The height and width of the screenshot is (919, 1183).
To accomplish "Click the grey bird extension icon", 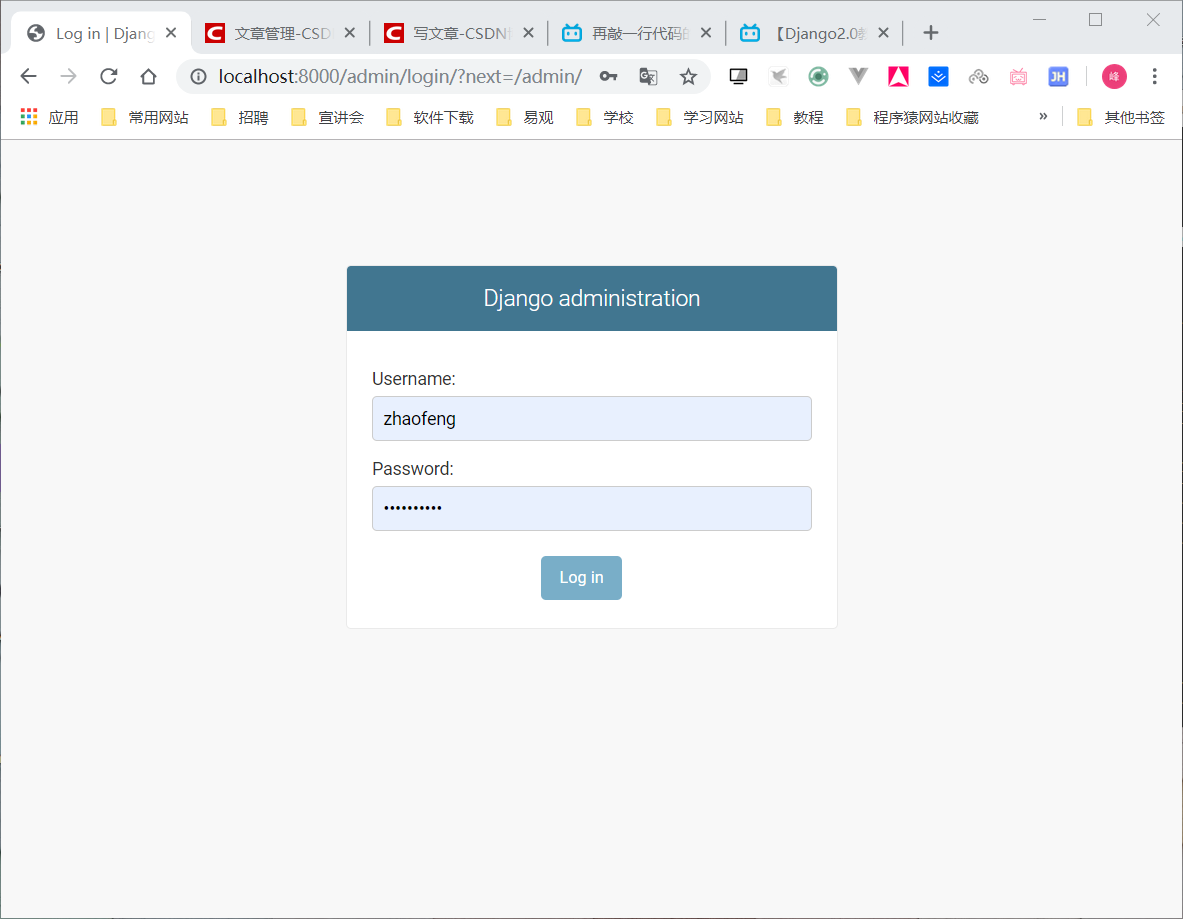I will tap(779, 76).
